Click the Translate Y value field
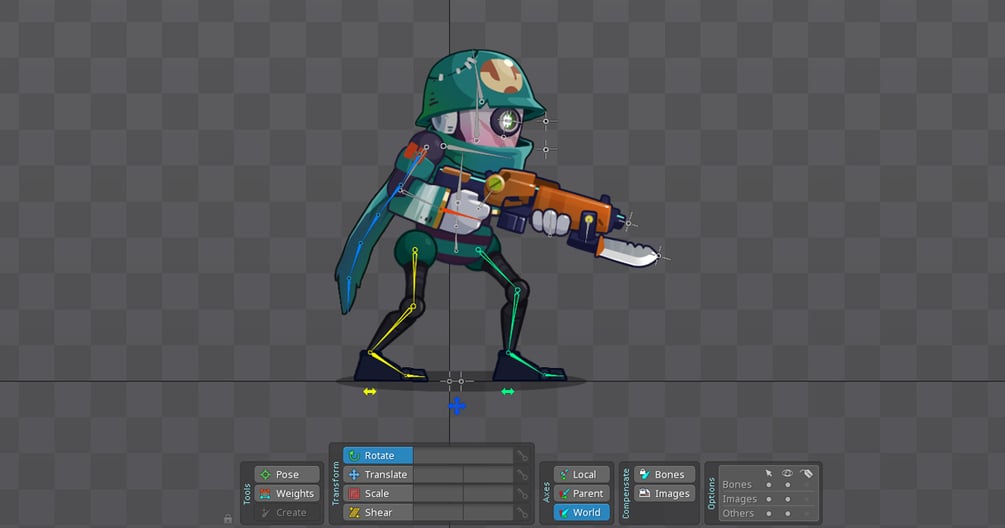1005x528 pixels. coord(488,475)
